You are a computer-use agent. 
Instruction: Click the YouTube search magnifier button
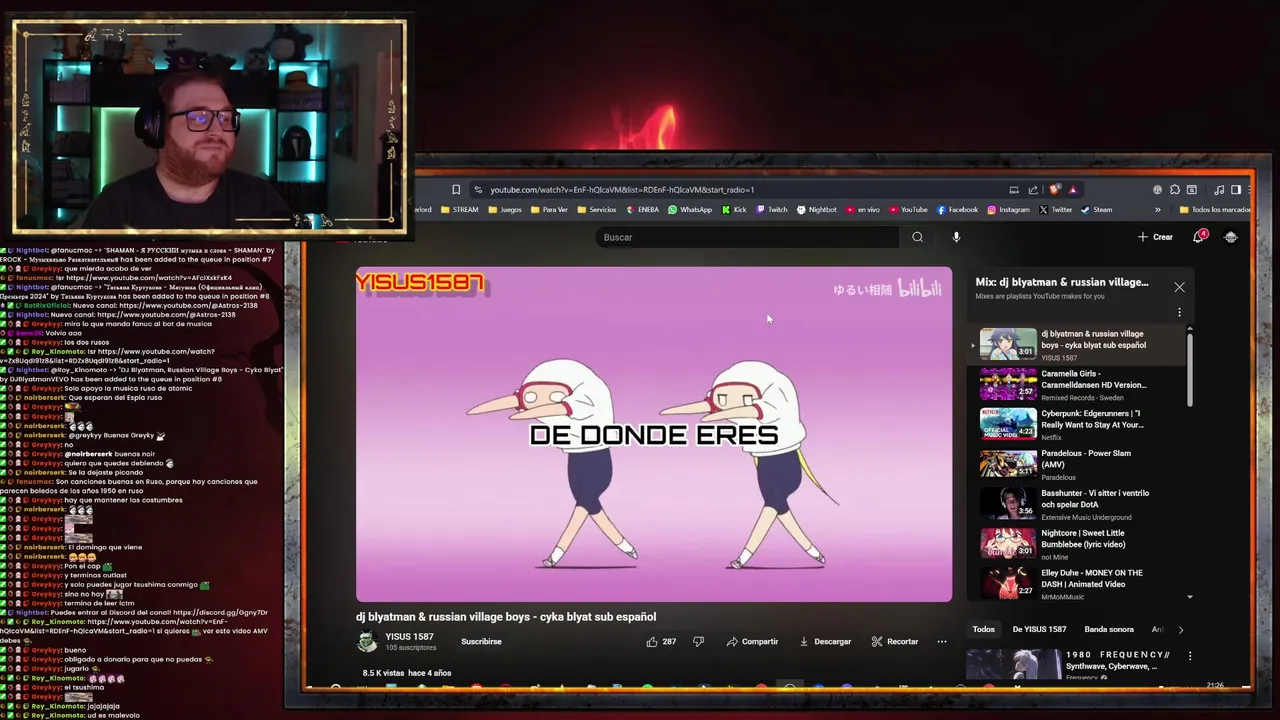pyautogui.click(x=917, y=237)
